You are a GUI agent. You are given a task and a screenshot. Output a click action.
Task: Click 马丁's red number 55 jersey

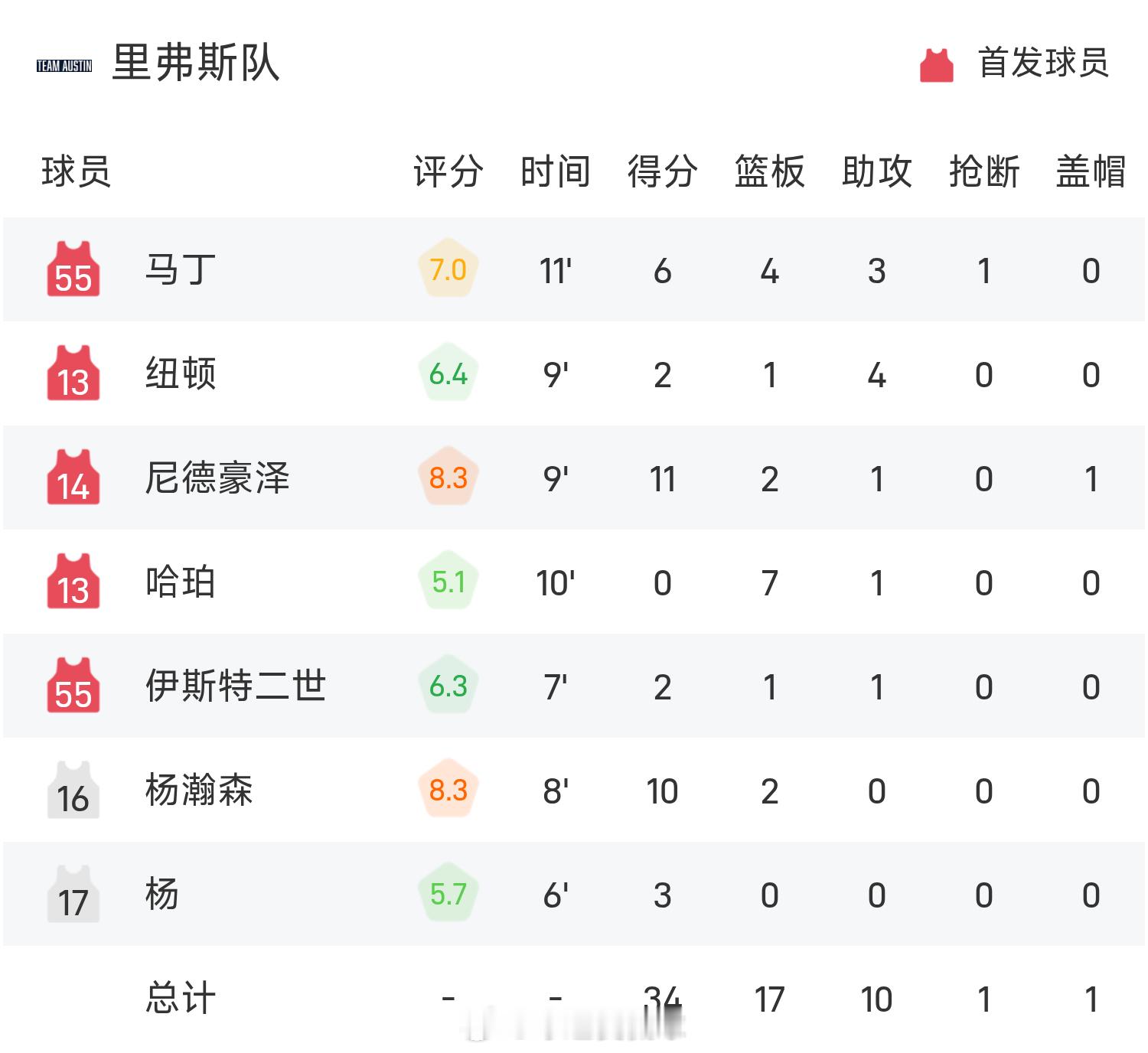[73, 269]
